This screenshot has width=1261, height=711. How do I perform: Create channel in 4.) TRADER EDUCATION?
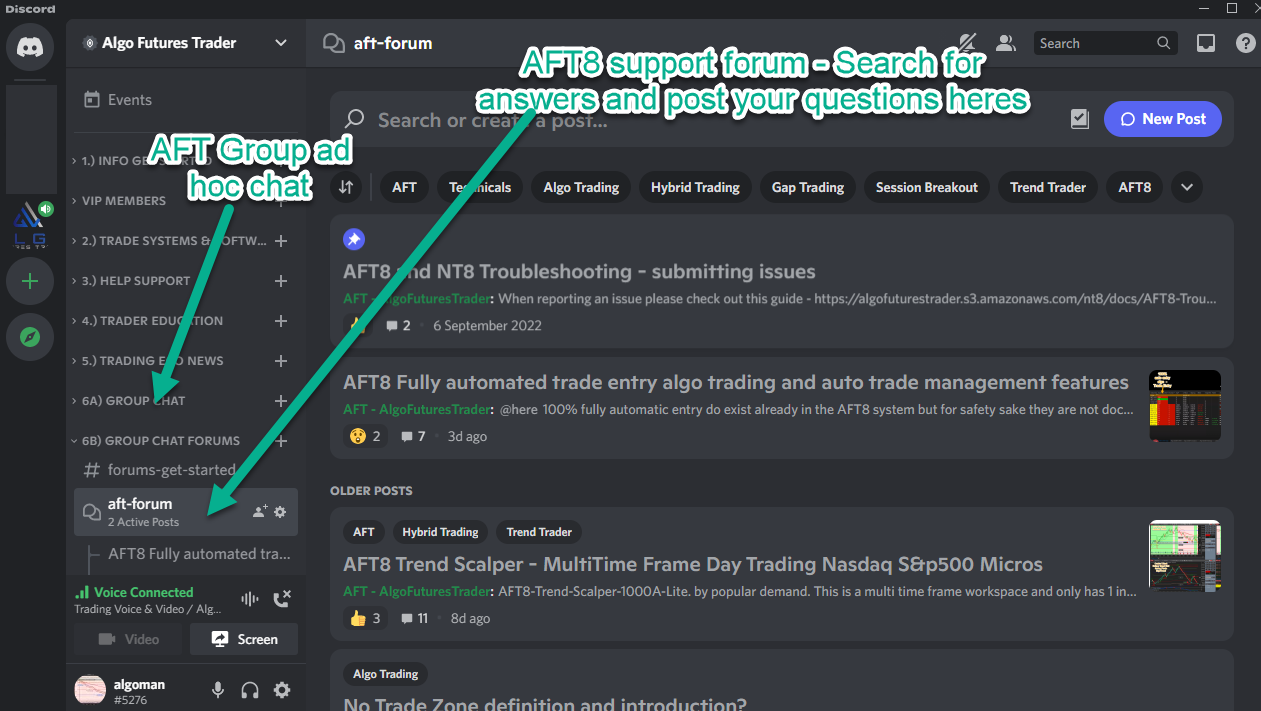pyautogui.click(x=281, y=321)
